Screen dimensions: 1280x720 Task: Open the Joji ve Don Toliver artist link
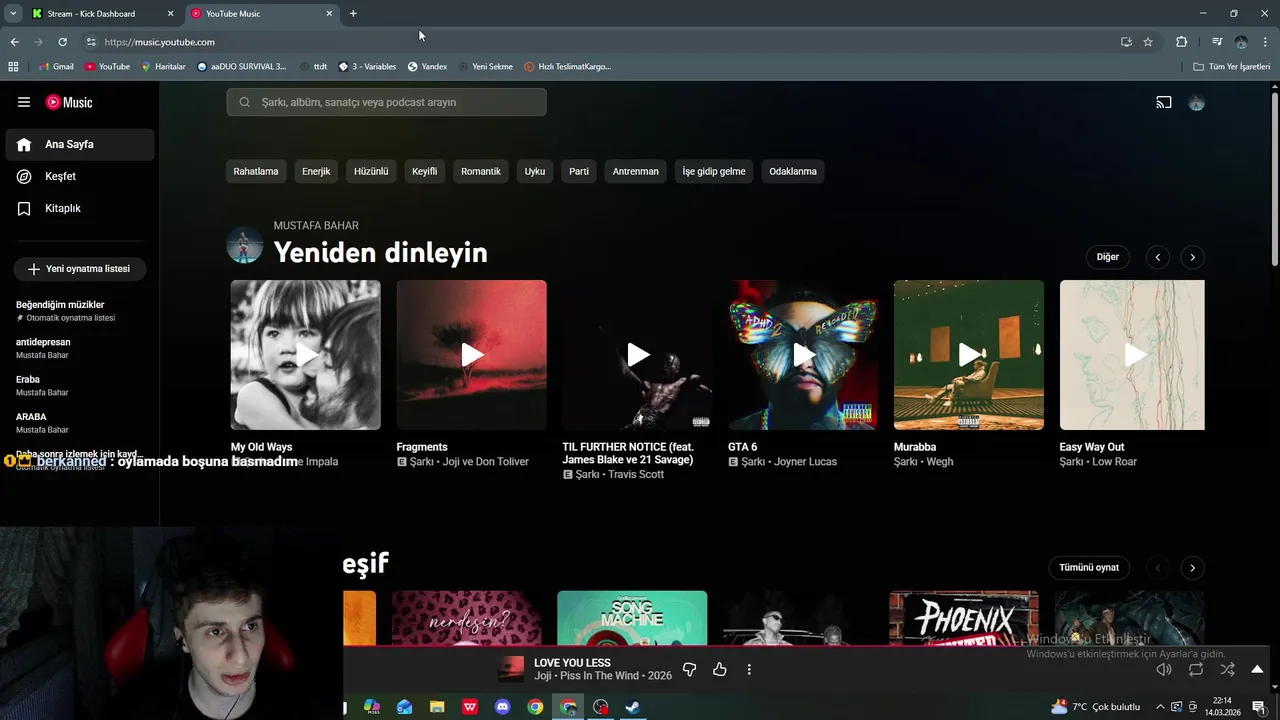point(486,462)
